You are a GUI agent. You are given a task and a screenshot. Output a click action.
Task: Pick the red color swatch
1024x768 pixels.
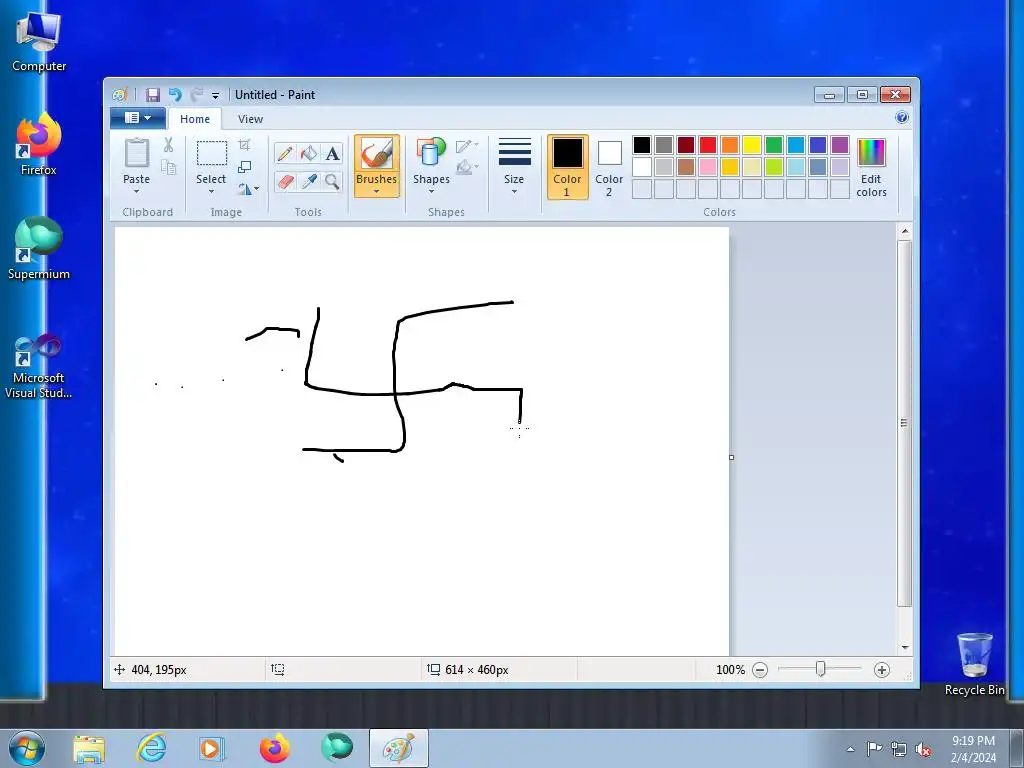(x=708, y=145)
